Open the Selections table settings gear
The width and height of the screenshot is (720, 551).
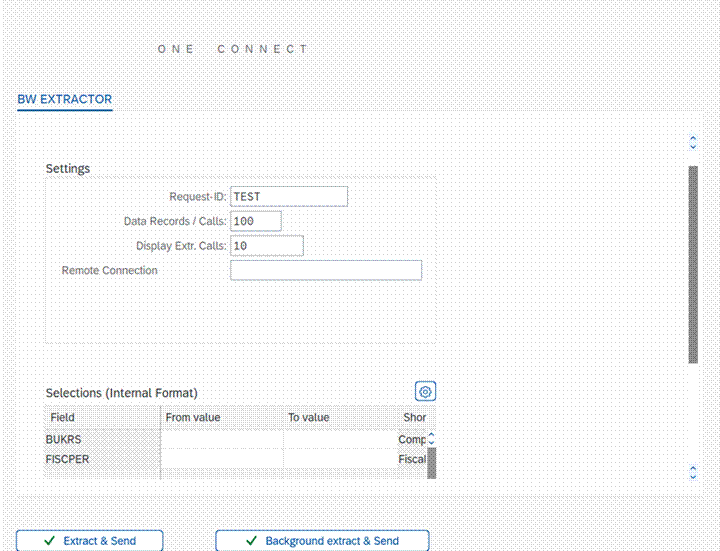click(425, 392)
